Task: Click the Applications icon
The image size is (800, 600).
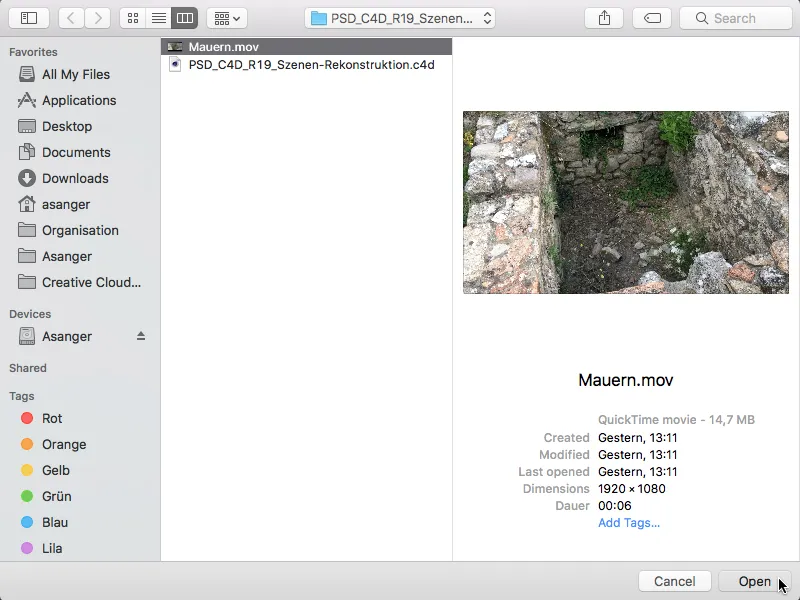Action: pyautogui.click(x=27, y=101)
